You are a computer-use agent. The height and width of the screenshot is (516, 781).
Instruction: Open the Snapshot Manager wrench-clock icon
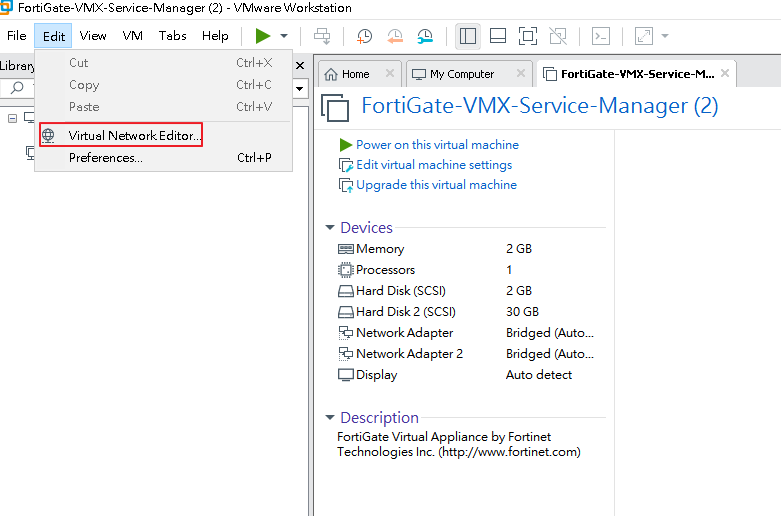coord(425,36)
